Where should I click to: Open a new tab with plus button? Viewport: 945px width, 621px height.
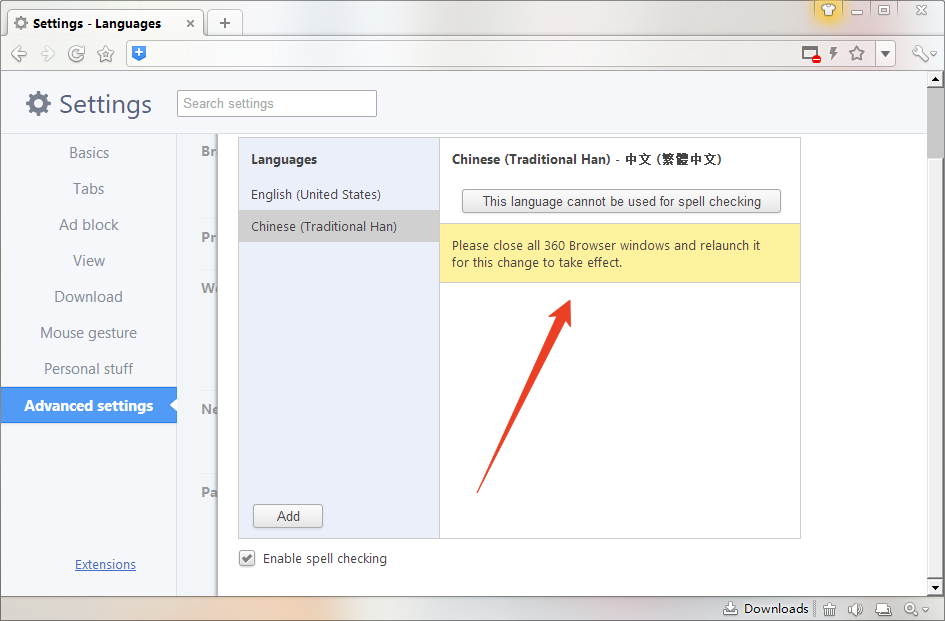(x=225, y=23)
